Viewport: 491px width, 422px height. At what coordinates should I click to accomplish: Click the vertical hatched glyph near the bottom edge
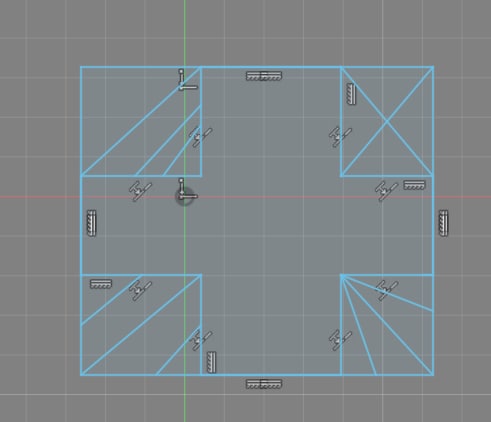(212, 362)
